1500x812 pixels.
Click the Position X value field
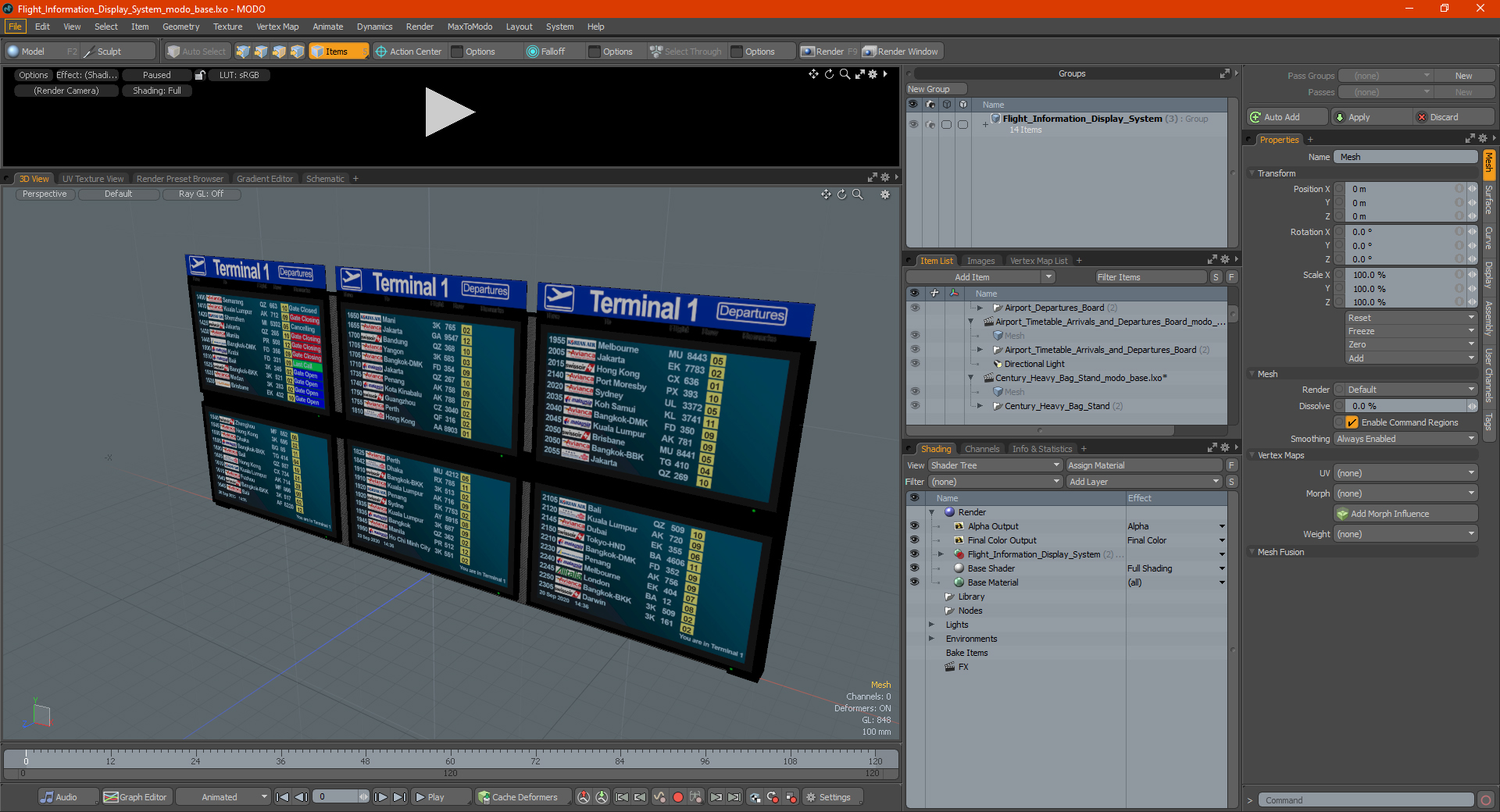point(1404,189)
